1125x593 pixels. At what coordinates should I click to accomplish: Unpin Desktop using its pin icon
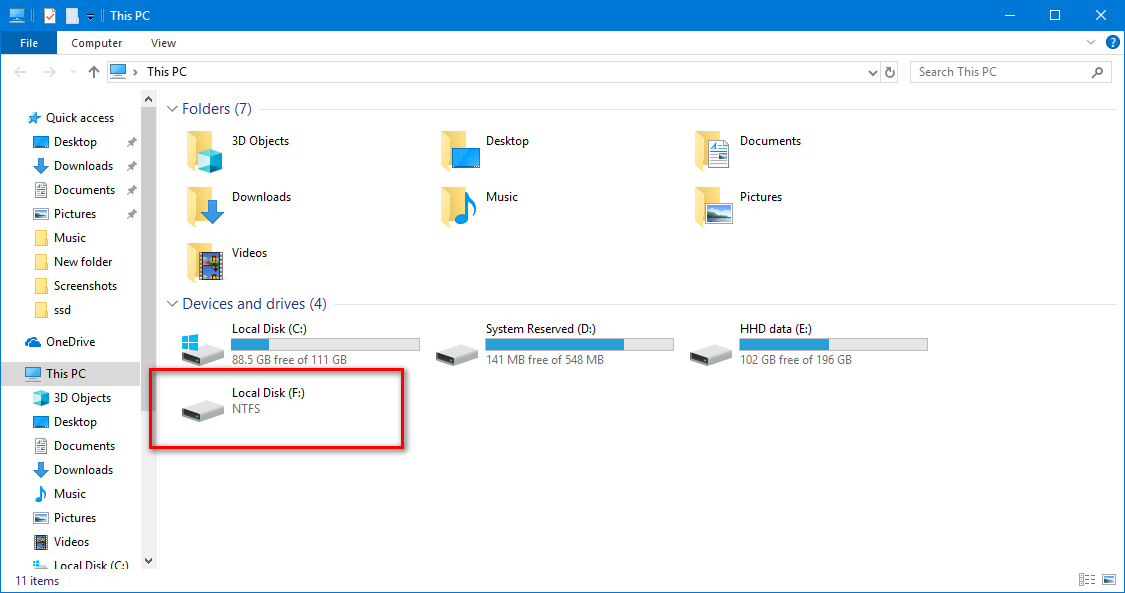(x=131, y=143)
